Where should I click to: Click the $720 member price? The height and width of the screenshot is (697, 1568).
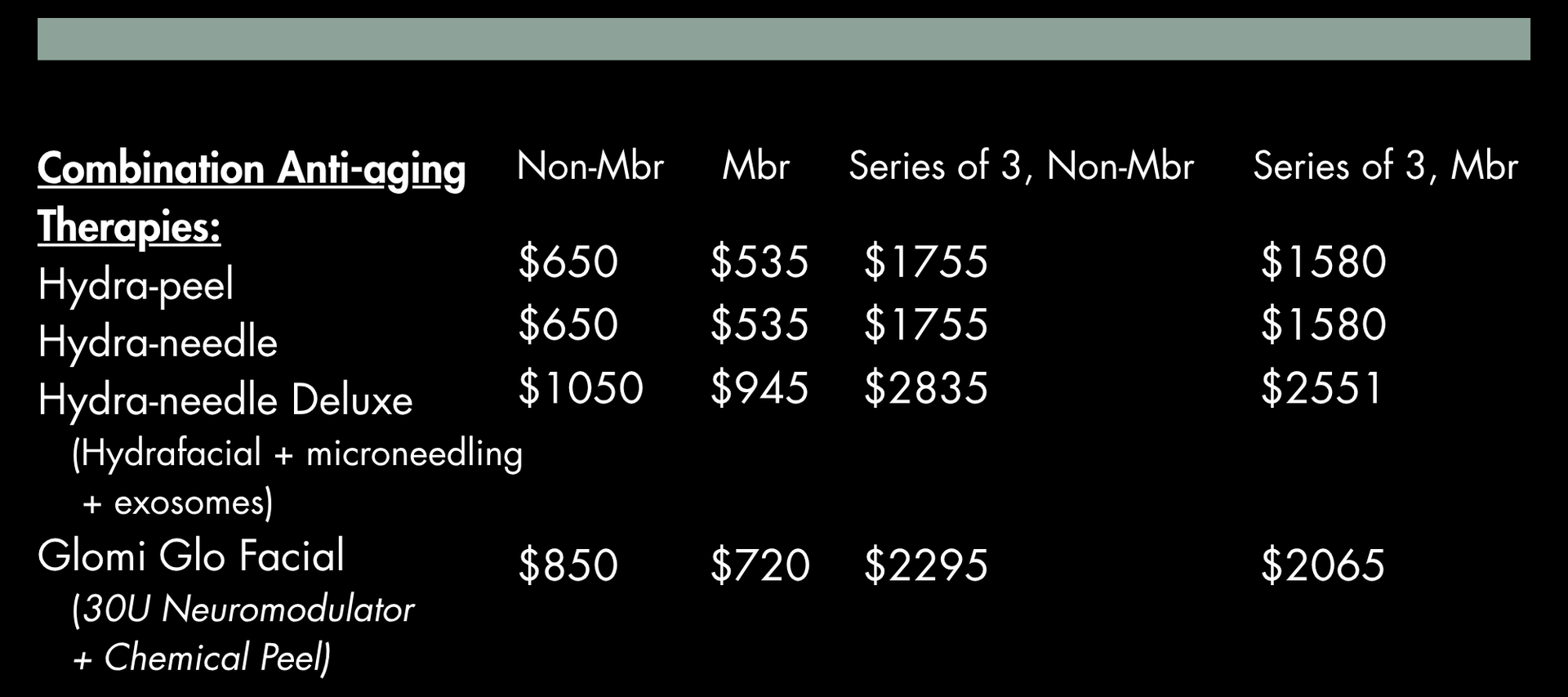click(x=759, y=565)
